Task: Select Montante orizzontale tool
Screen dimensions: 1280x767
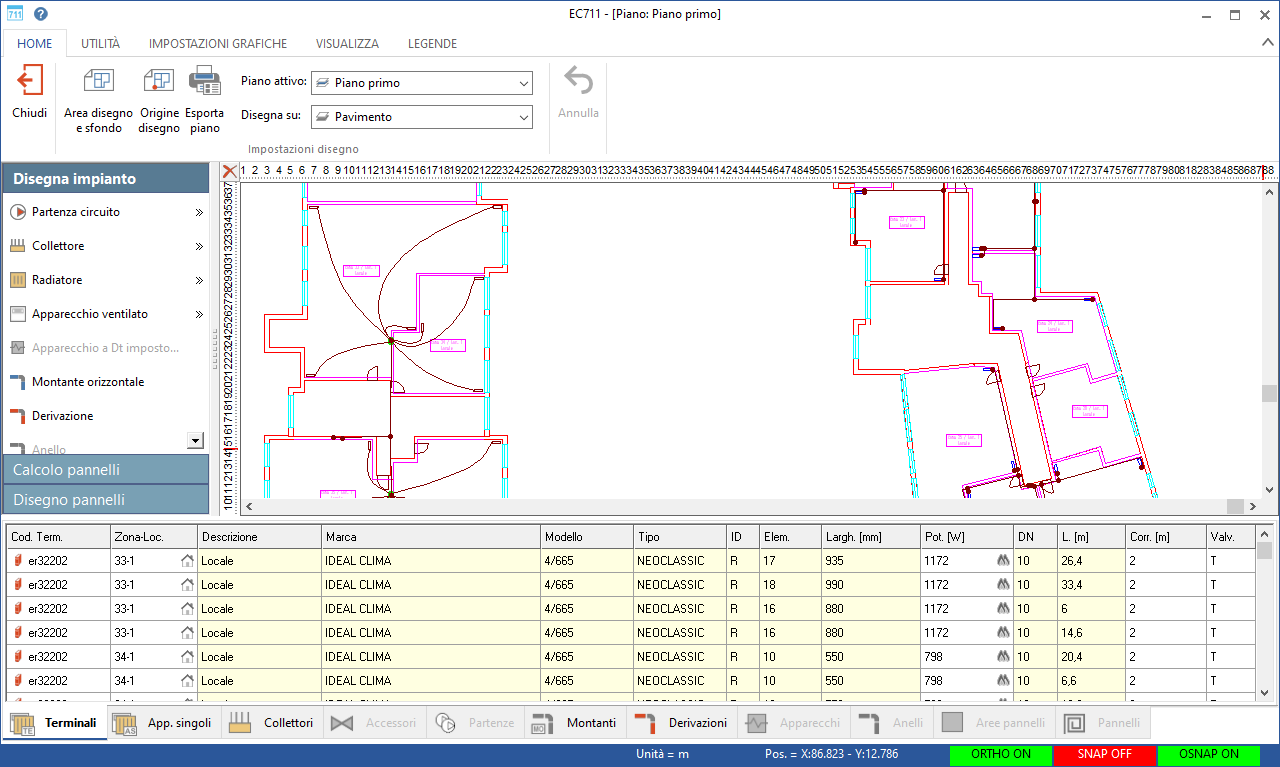Action: [88, 382]
